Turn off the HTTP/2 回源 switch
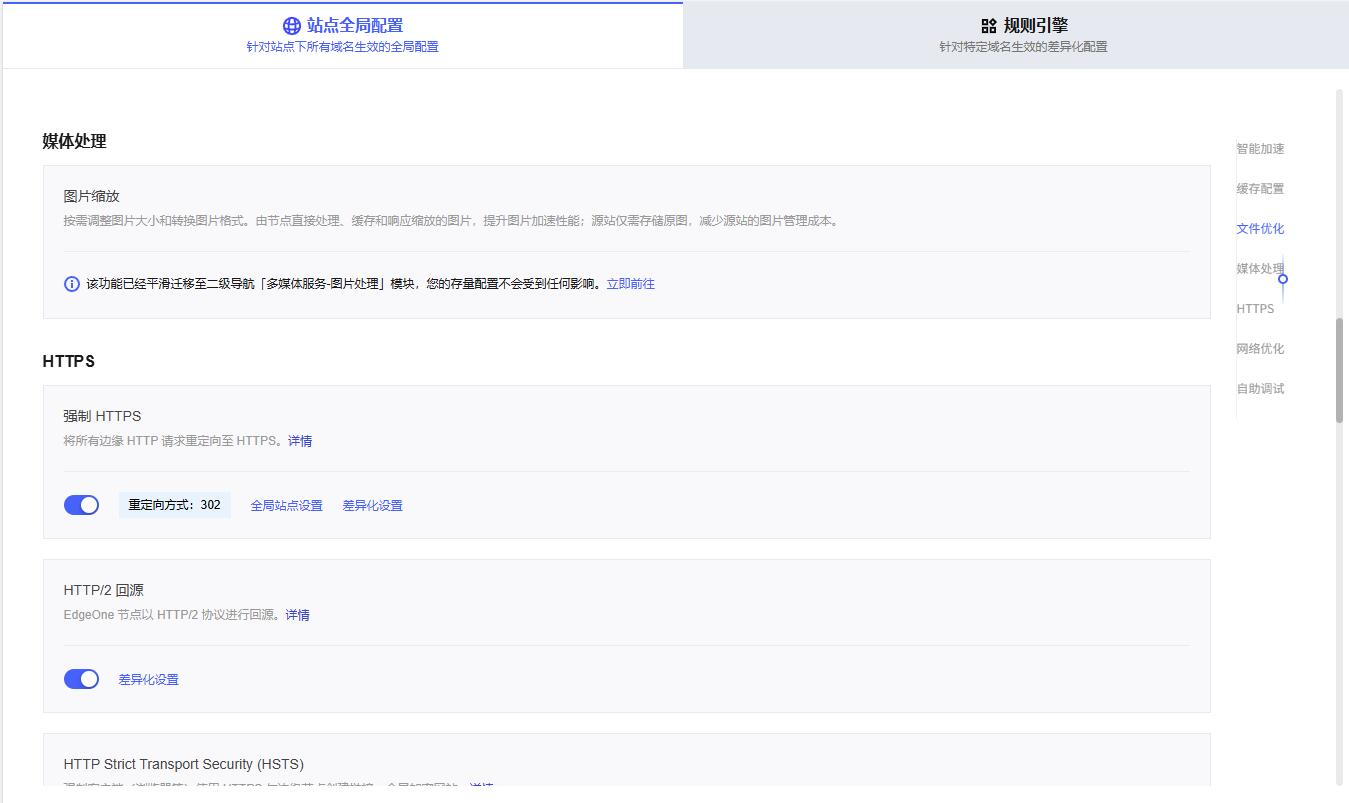This screenshot has height=803, width=1349. pyautogui.click(x=81, y=679)
